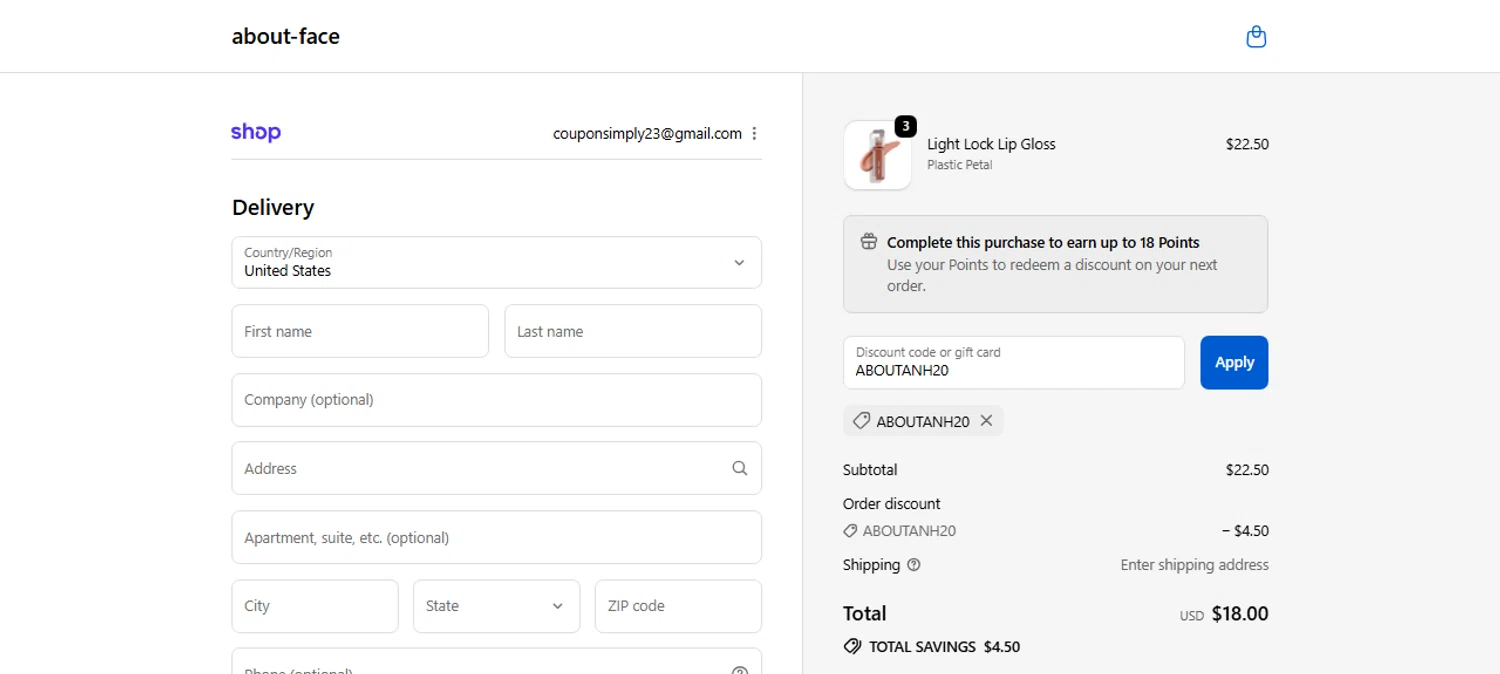Click into the Address field

click(x=496, y=468)
